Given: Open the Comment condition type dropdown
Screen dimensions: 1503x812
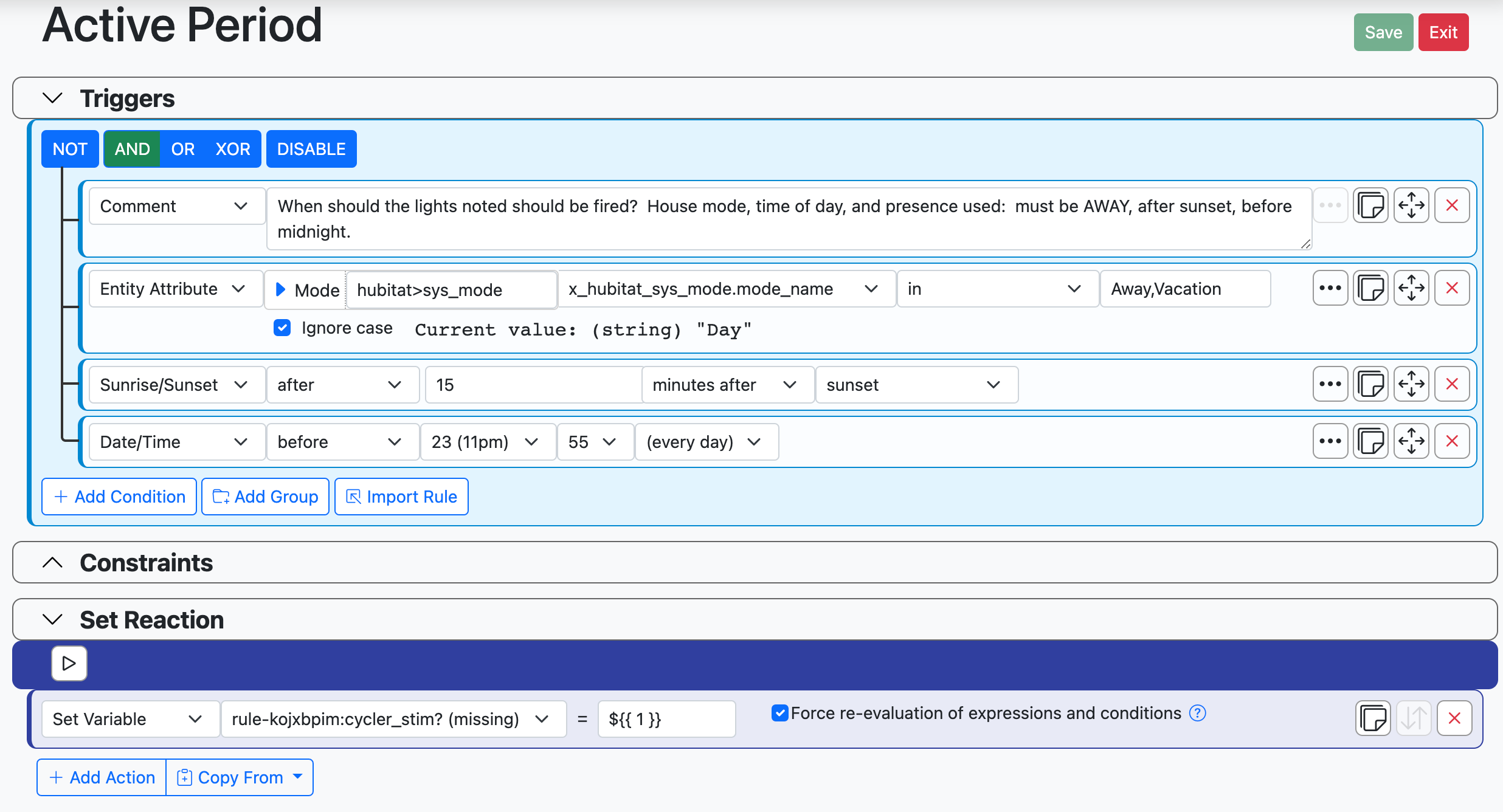Looking at the screenshot, I should click(176, 206).
